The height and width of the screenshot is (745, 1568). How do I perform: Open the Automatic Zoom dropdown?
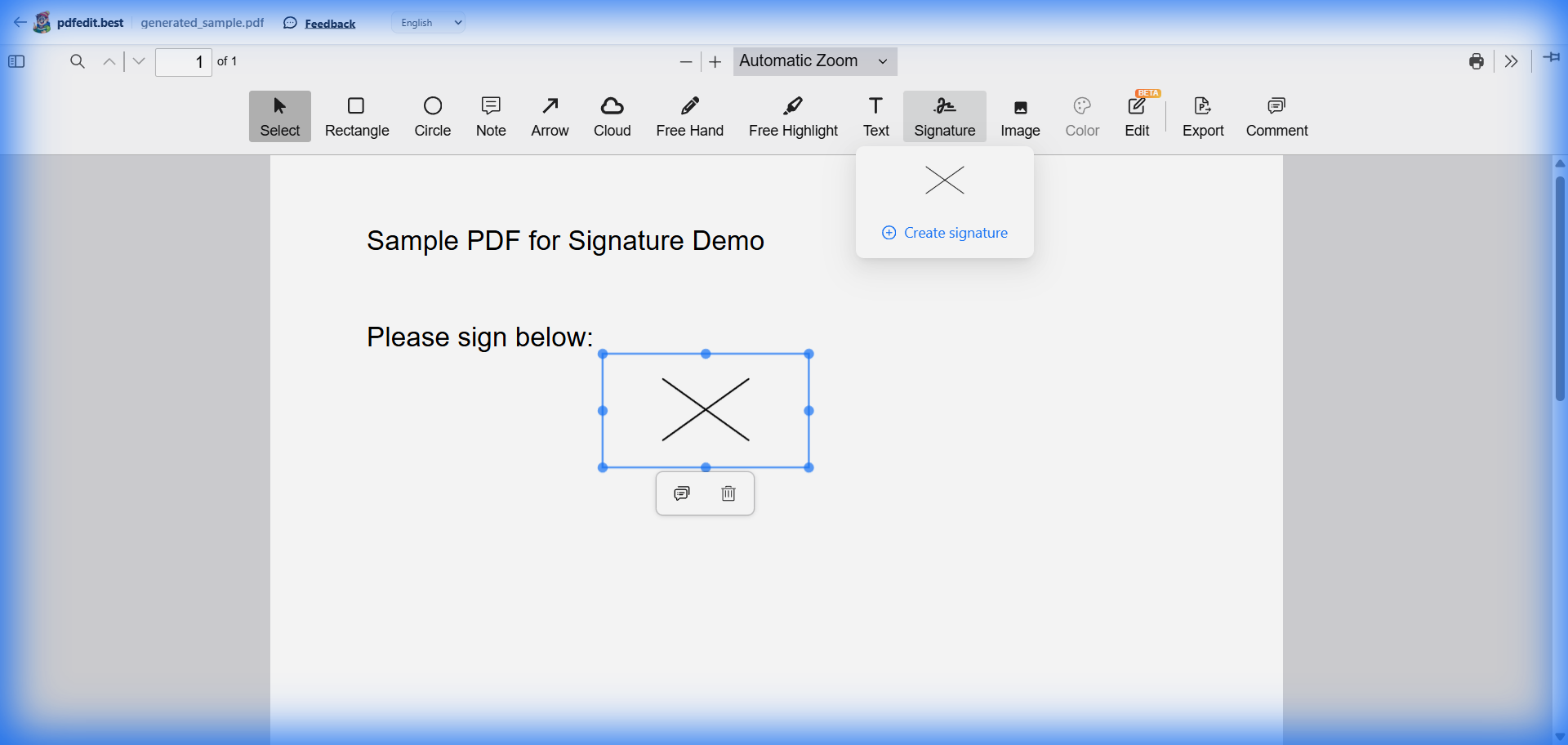815,61
